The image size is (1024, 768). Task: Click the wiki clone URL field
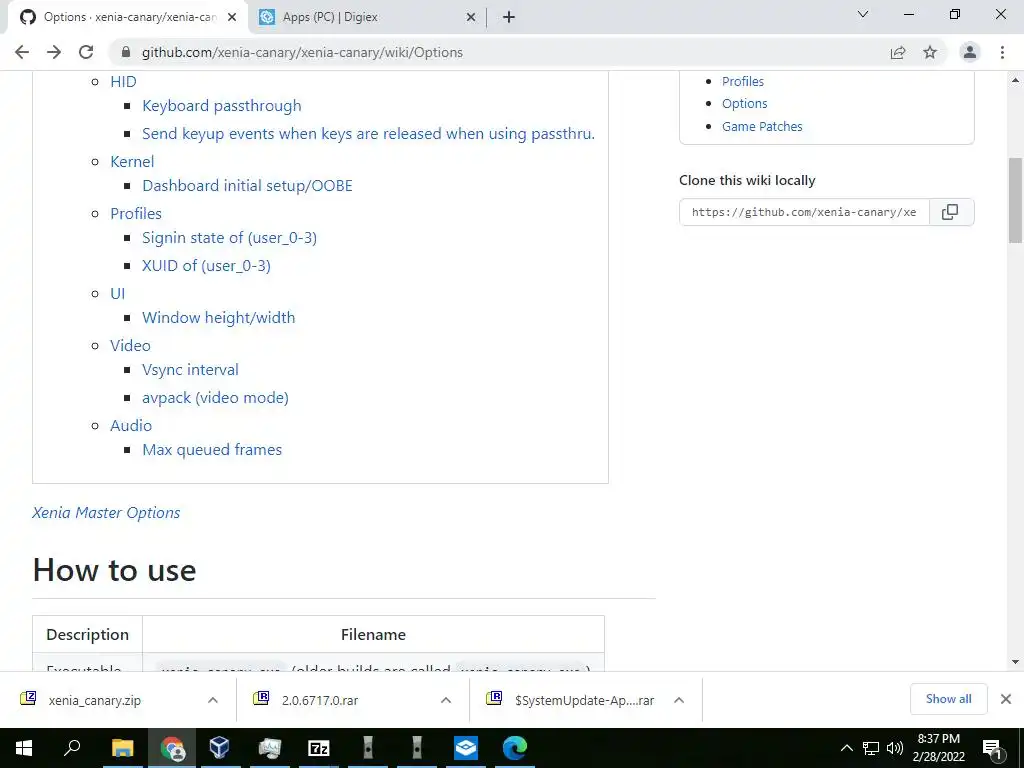804,212
